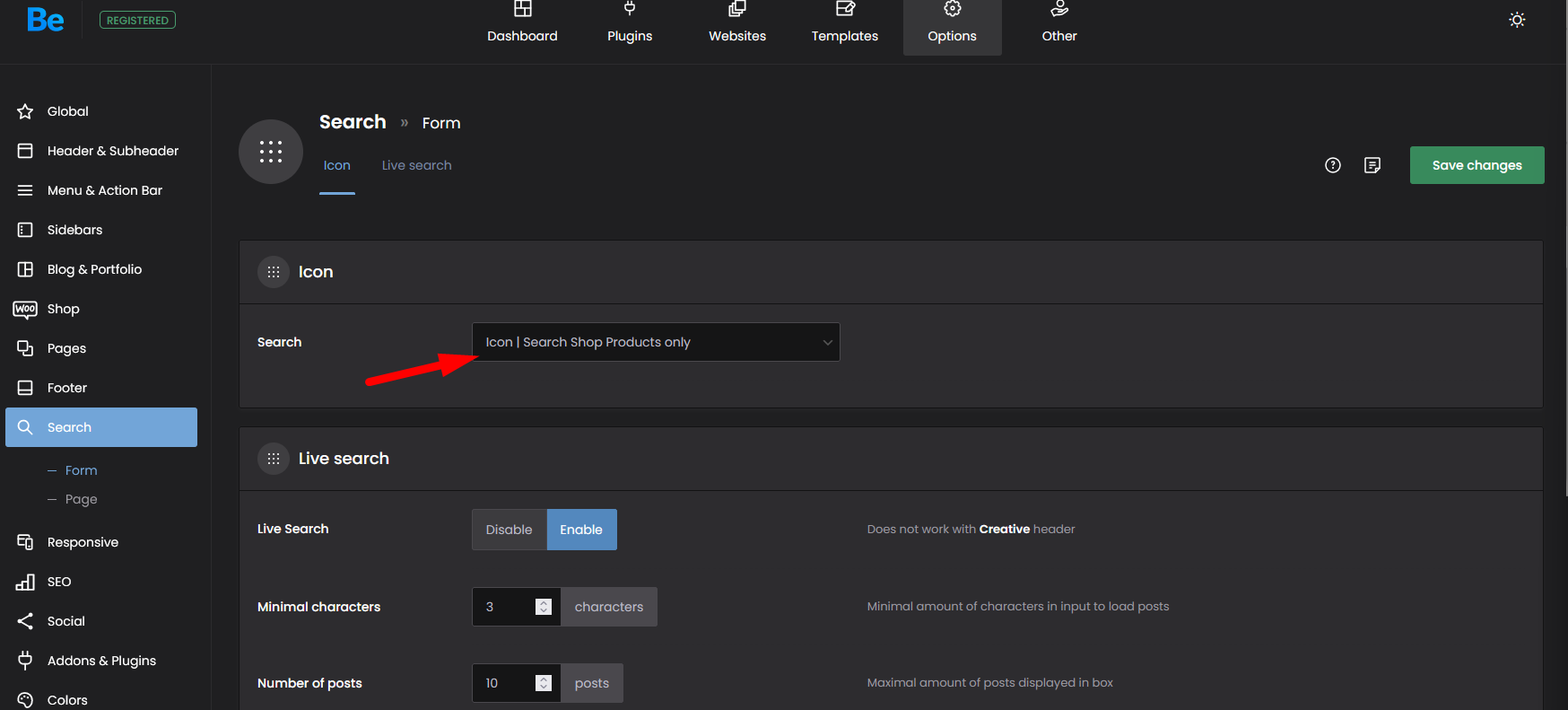Click the Search magnifier icon in sidebar
The image size is (1568, 710).
click(25, 427)
